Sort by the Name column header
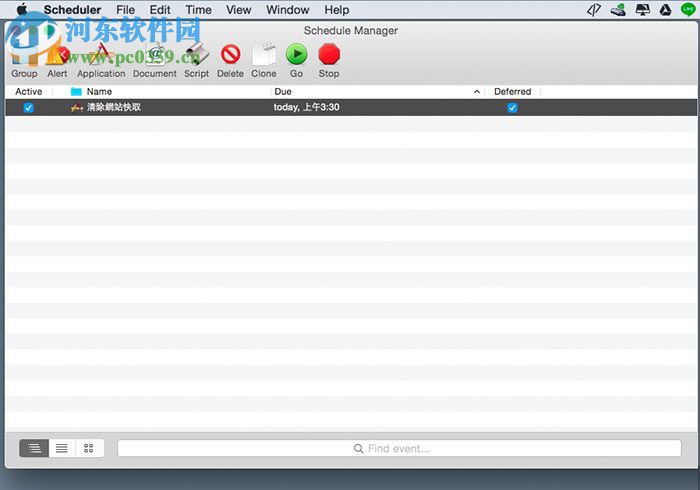 click(x=99, y=91)
